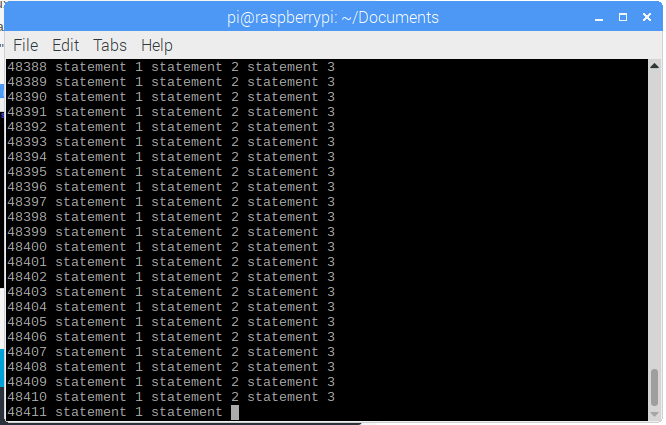Click line number 48403

[x=27, y=292]
